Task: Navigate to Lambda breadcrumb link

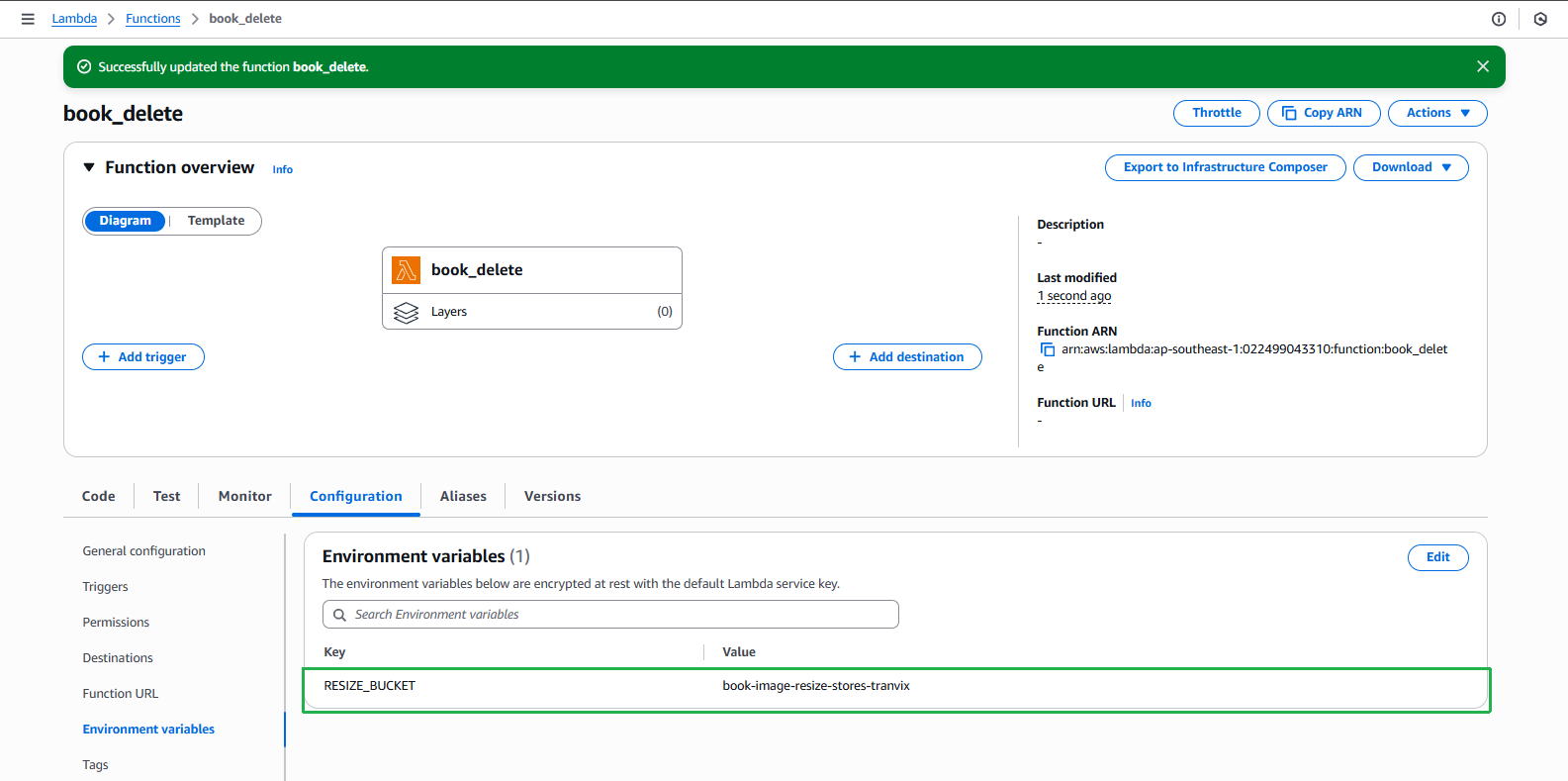Action: tap(74, 19)
